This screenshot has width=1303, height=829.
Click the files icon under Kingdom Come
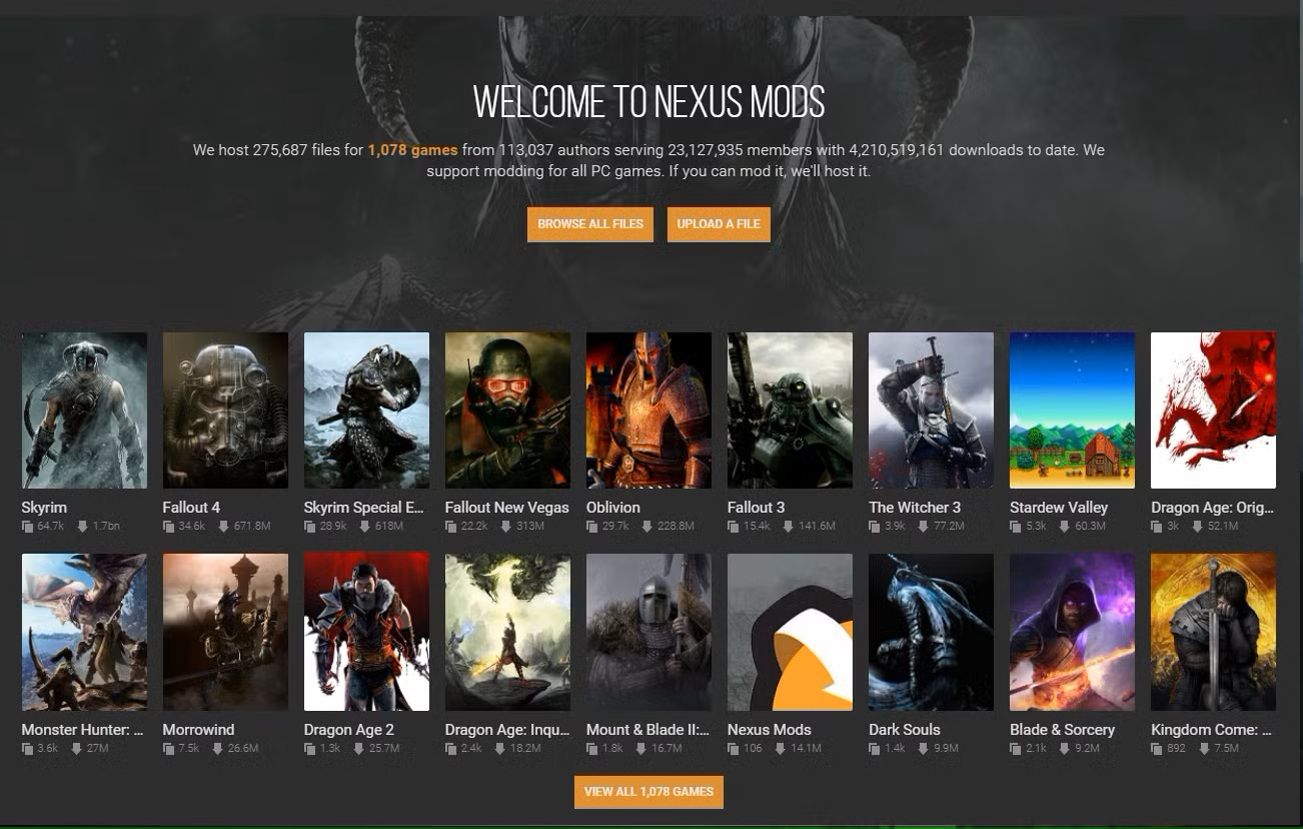[x=1157, y=748]
